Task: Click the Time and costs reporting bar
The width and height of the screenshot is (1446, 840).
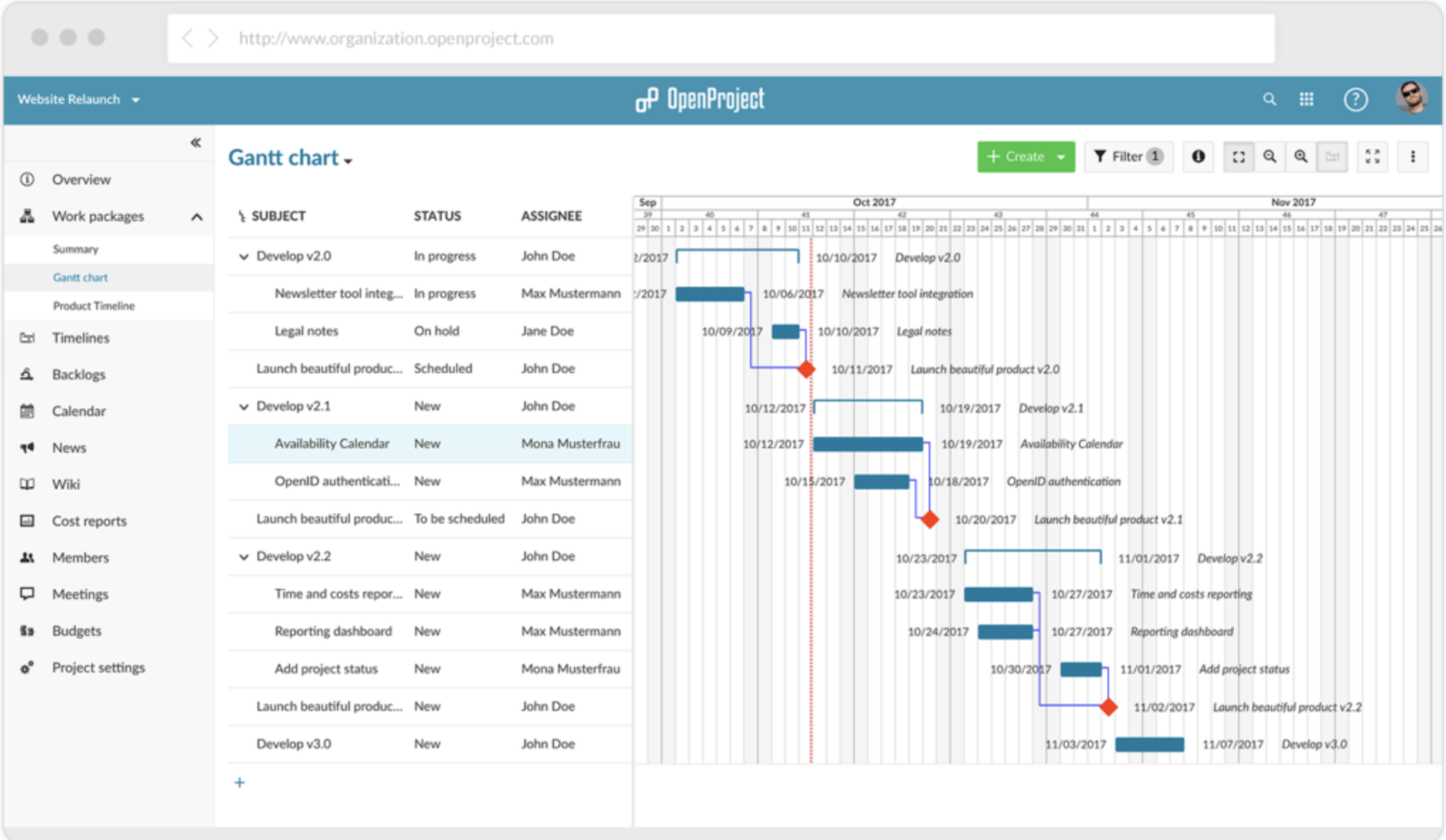Action: 999,594
